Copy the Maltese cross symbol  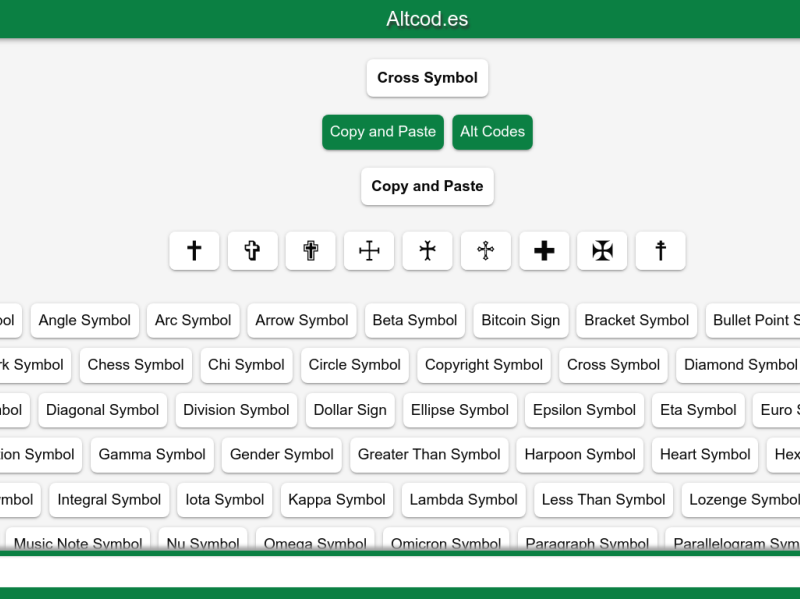pyautogui.click(x=601, y=251)
